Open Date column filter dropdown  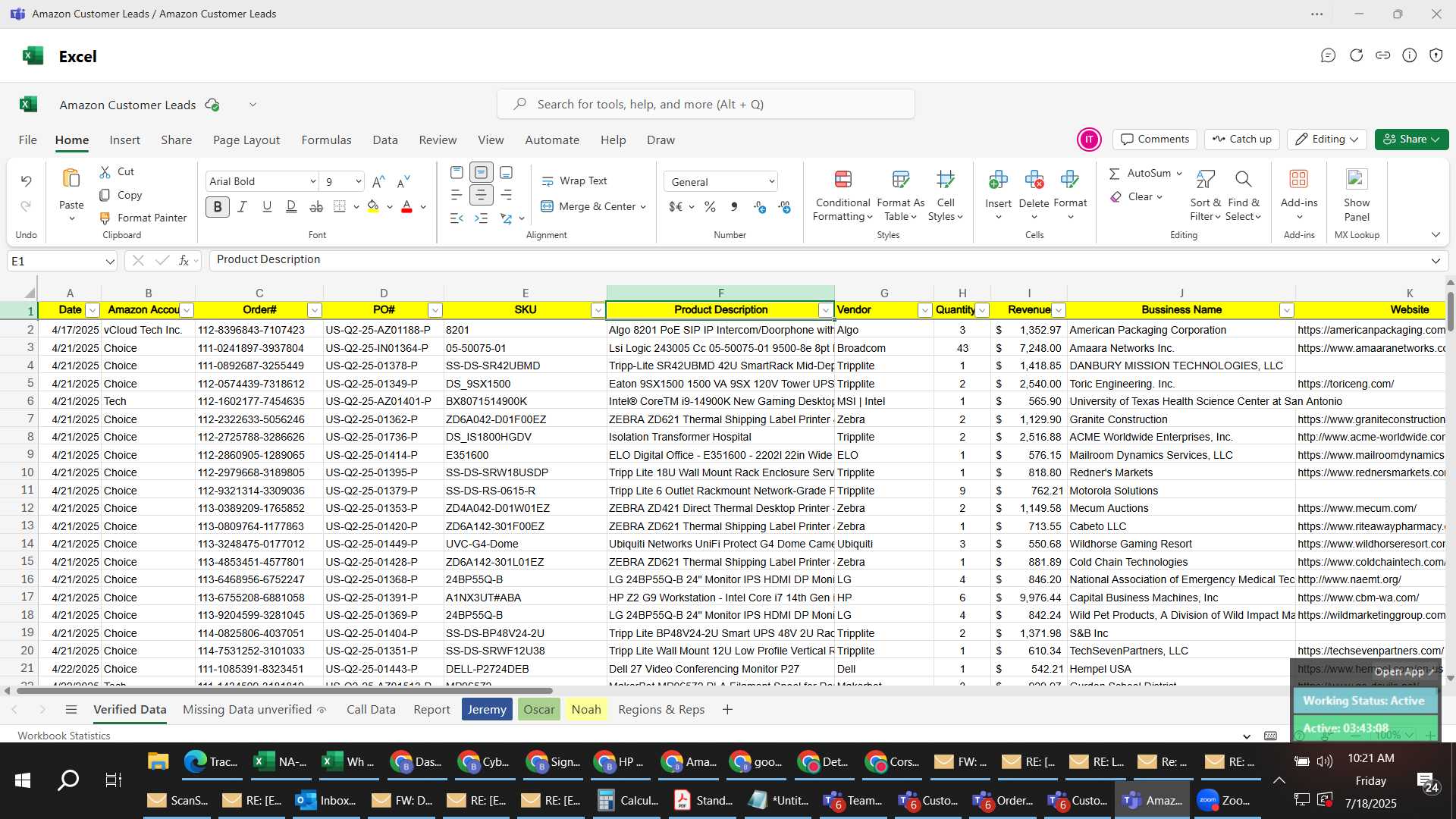93,310
